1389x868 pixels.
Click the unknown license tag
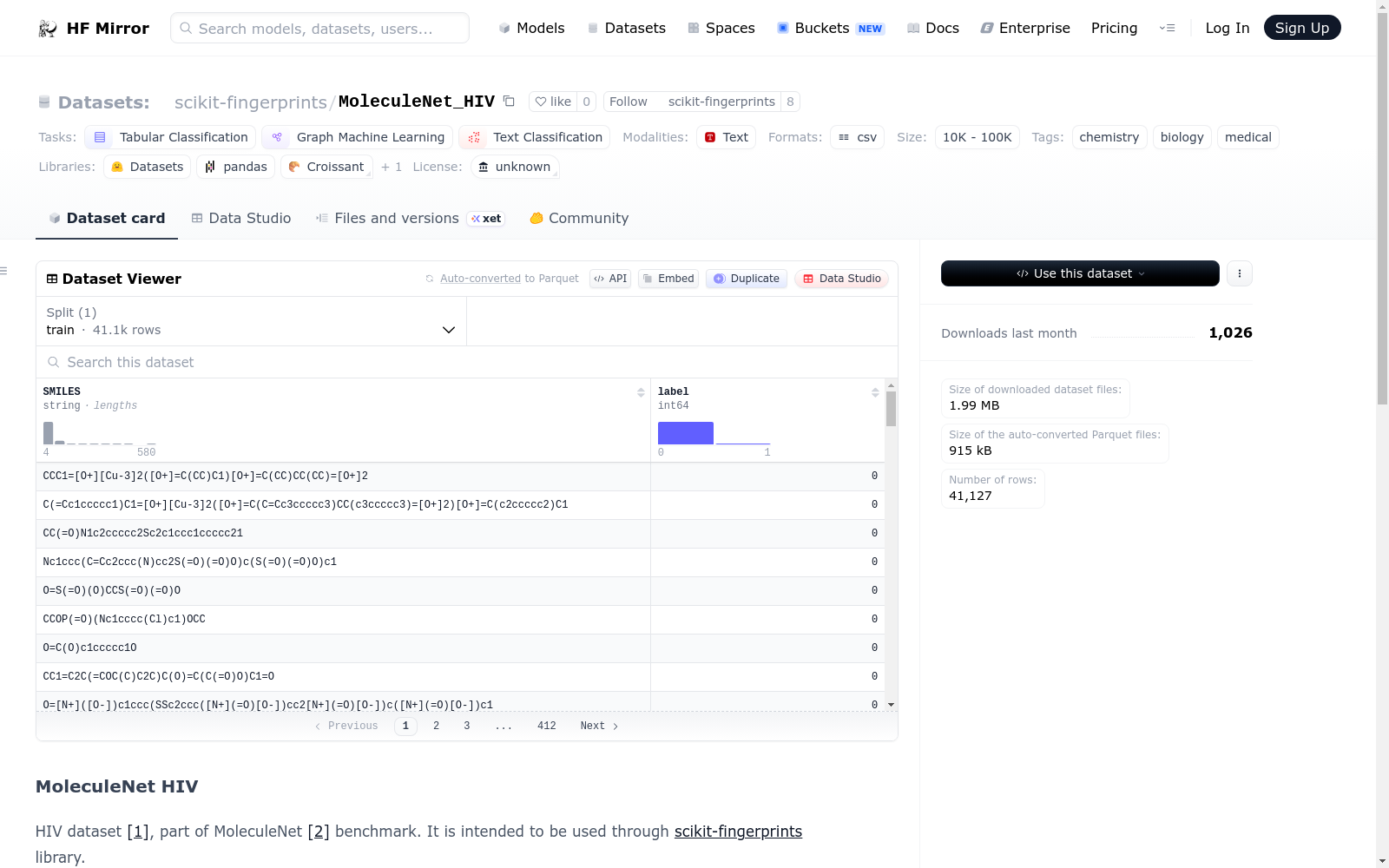(x=515, y=167)
